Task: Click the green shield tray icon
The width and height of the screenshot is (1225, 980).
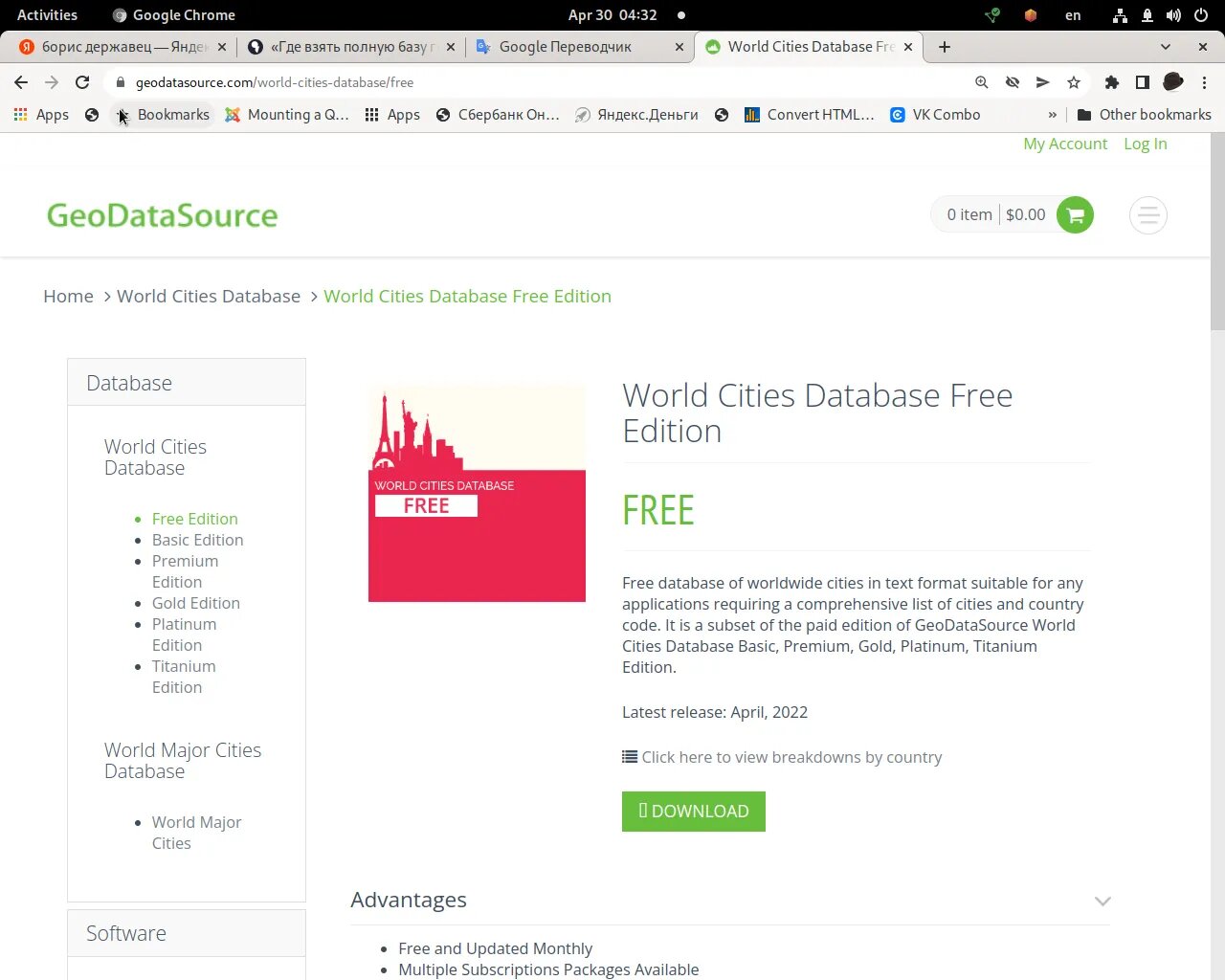Action: coord(992,15)
